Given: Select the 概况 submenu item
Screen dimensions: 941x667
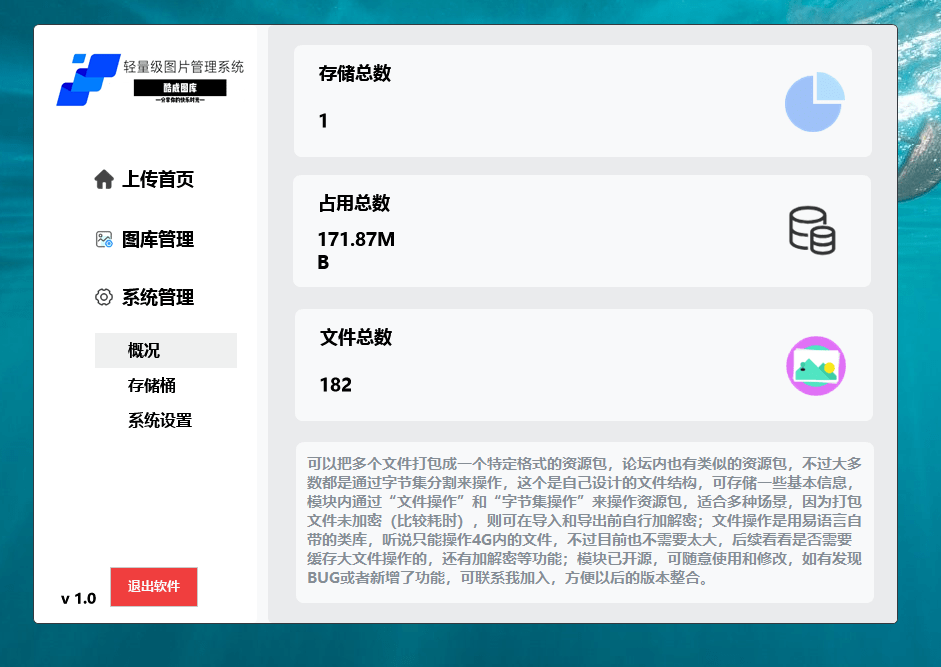Looking at the screenshot, I should pyautogui.click(x=166, y=350).
